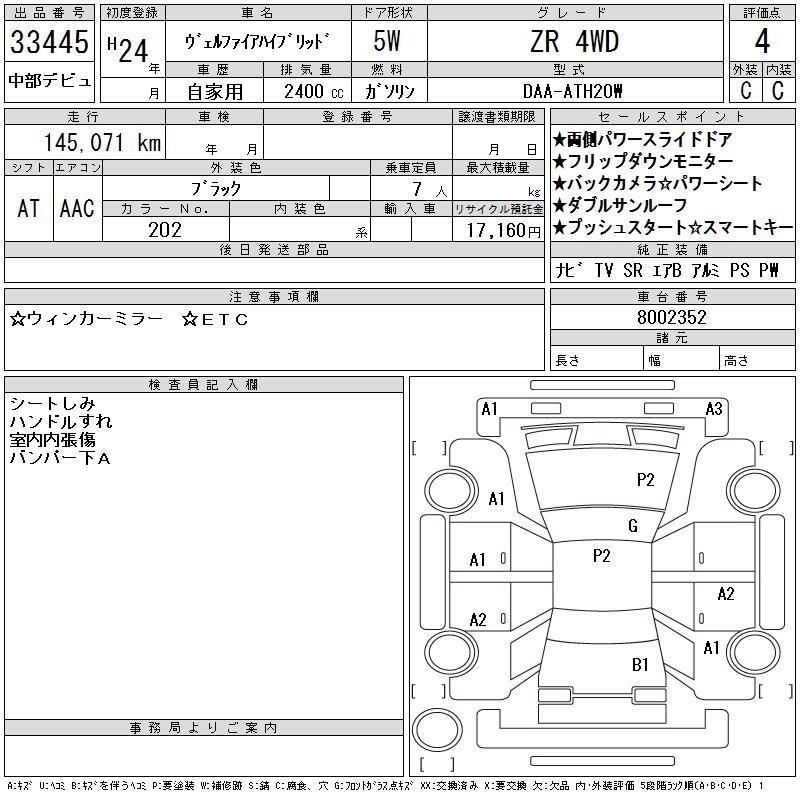
Task: Select inspector note バンパー下A
Action: click(x=60, y=458)
